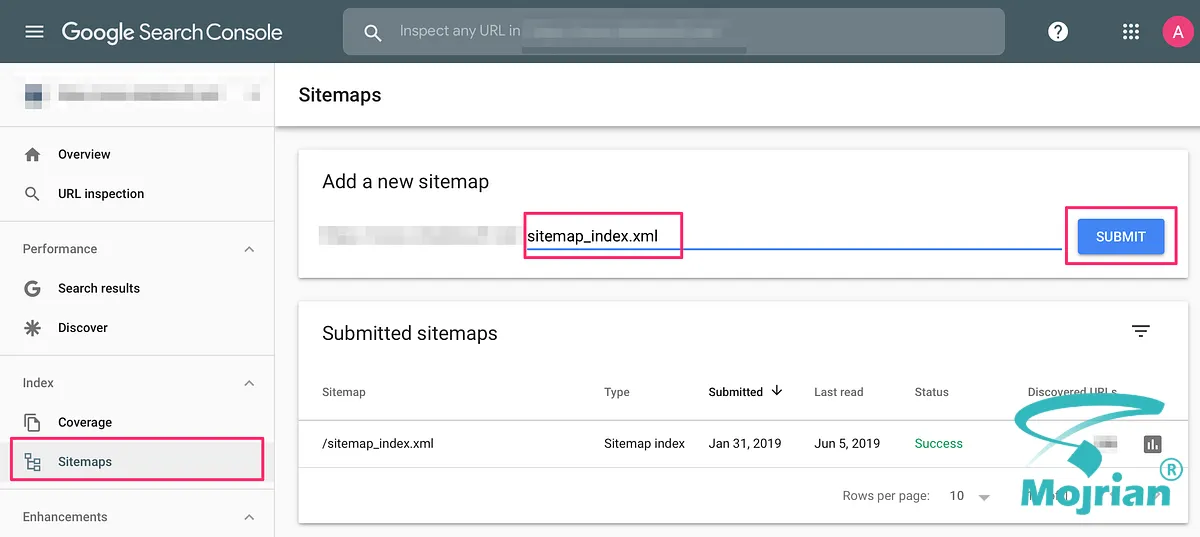Open the filter icon in Submitted sitemaps
Screen dimensions: 1200x537
point(1141,331)
